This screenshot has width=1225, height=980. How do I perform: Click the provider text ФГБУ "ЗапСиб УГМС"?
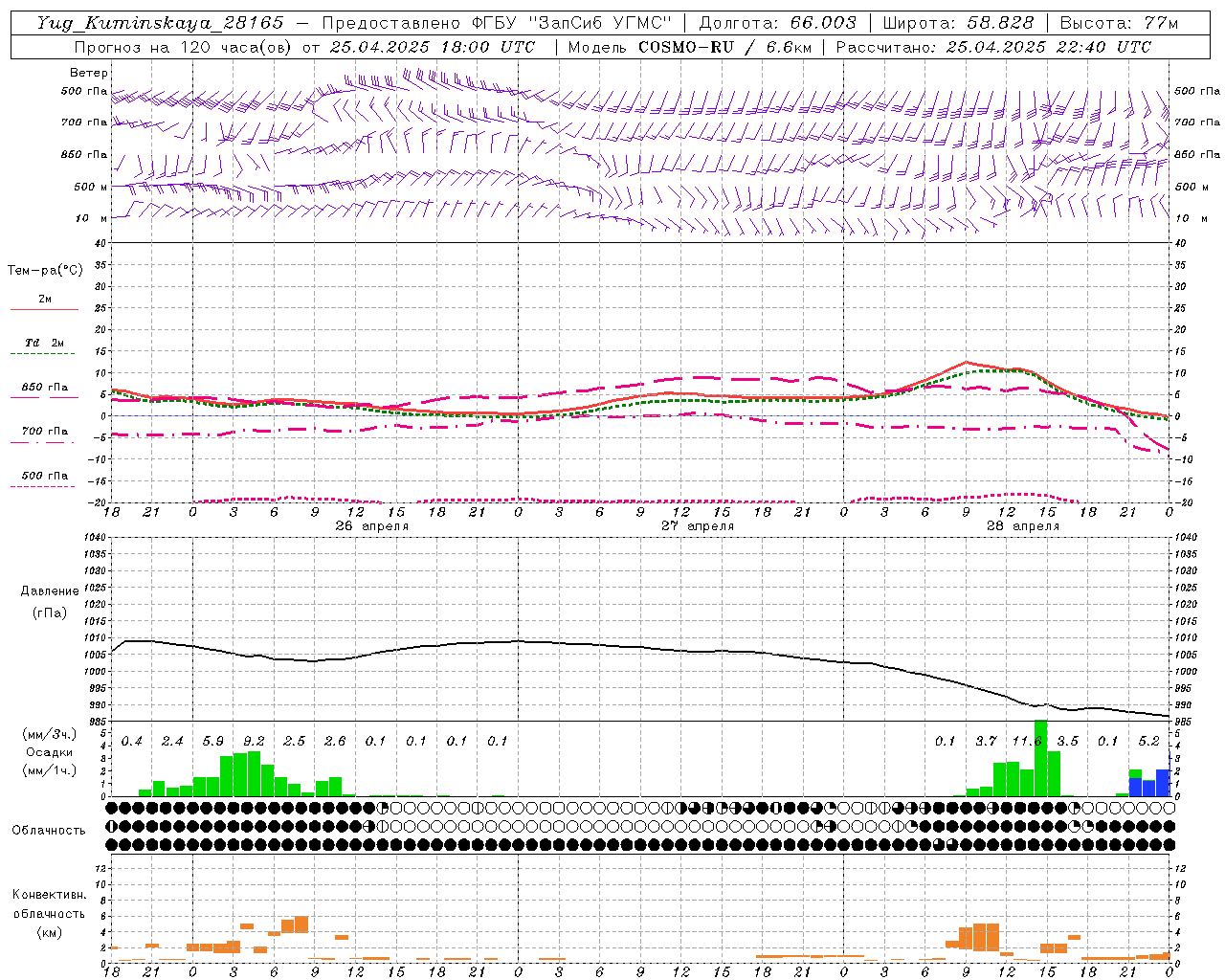[x=571, y=23]
